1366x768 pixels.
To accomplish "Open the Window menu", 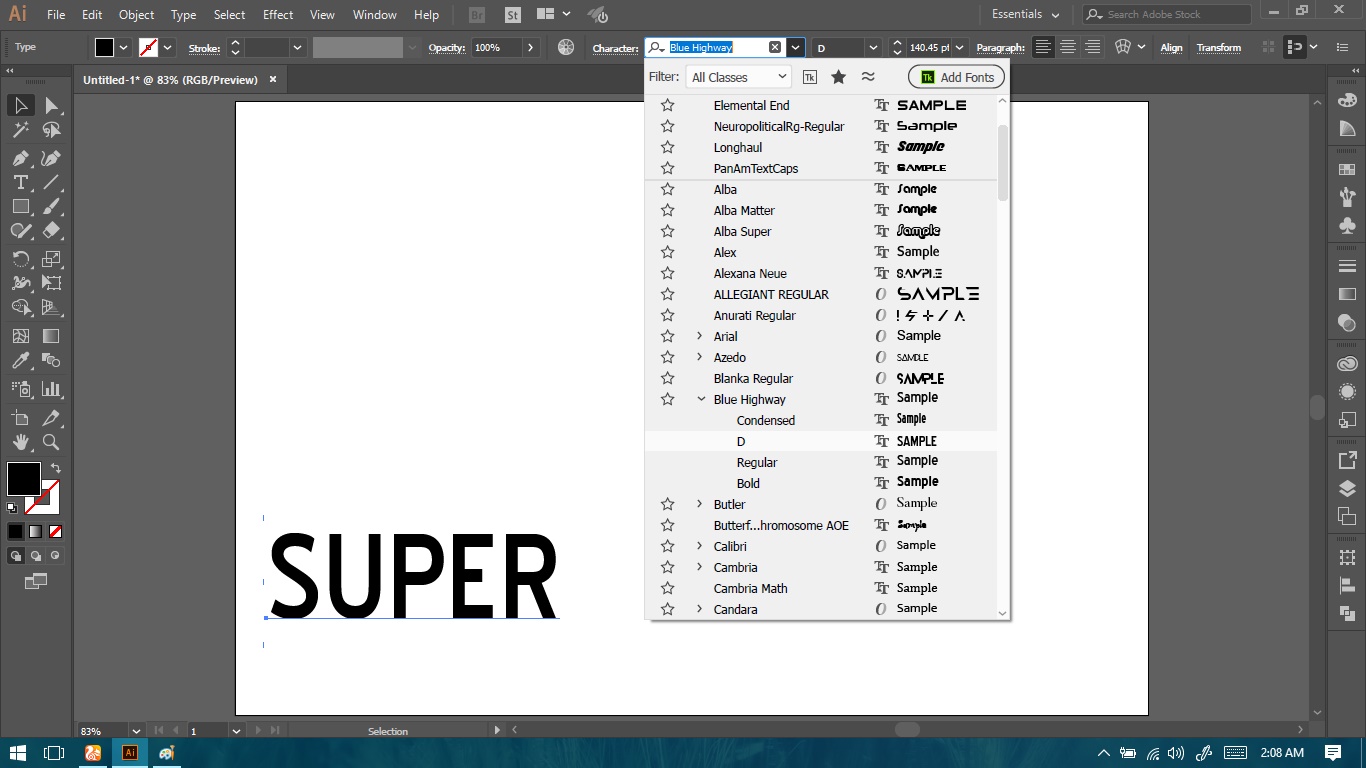I will pos(375,15).
